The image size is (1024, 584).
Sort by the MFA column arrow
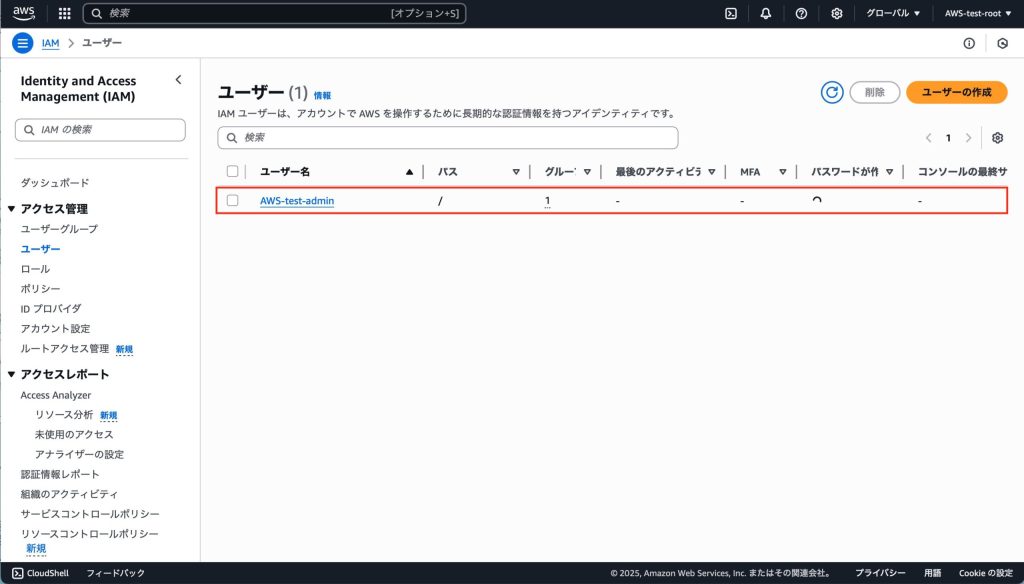coord(782,172)
